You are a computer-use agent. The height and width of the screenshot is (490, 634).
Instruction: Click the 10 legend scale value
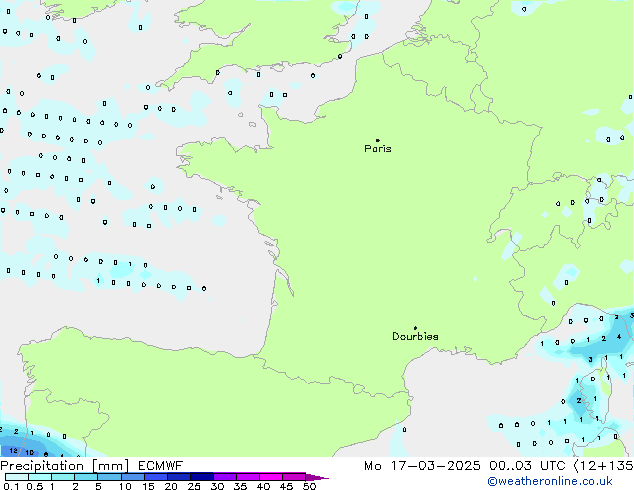[x=125, y=486]
